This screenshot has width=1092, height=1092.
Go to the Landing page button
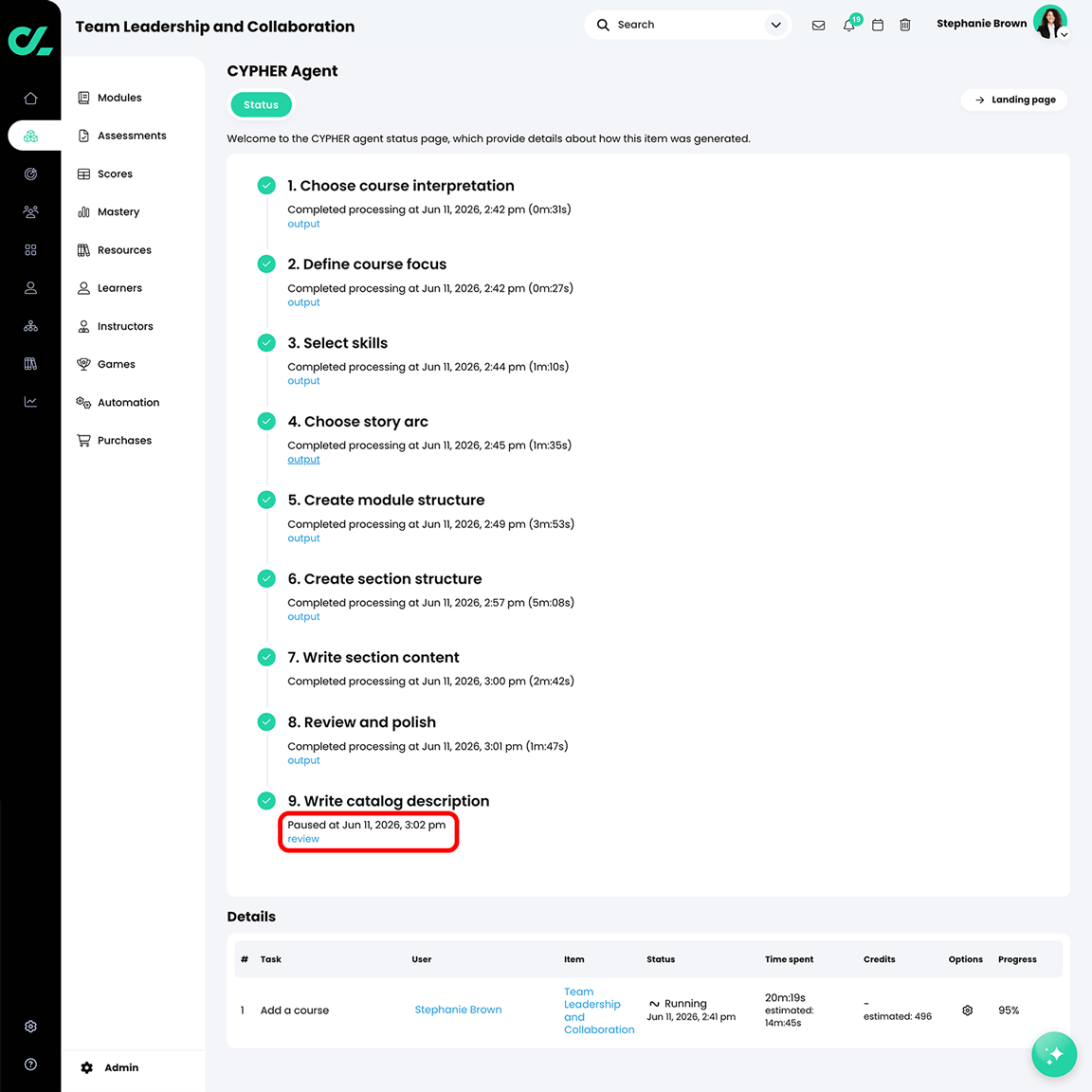[1014, 100]
